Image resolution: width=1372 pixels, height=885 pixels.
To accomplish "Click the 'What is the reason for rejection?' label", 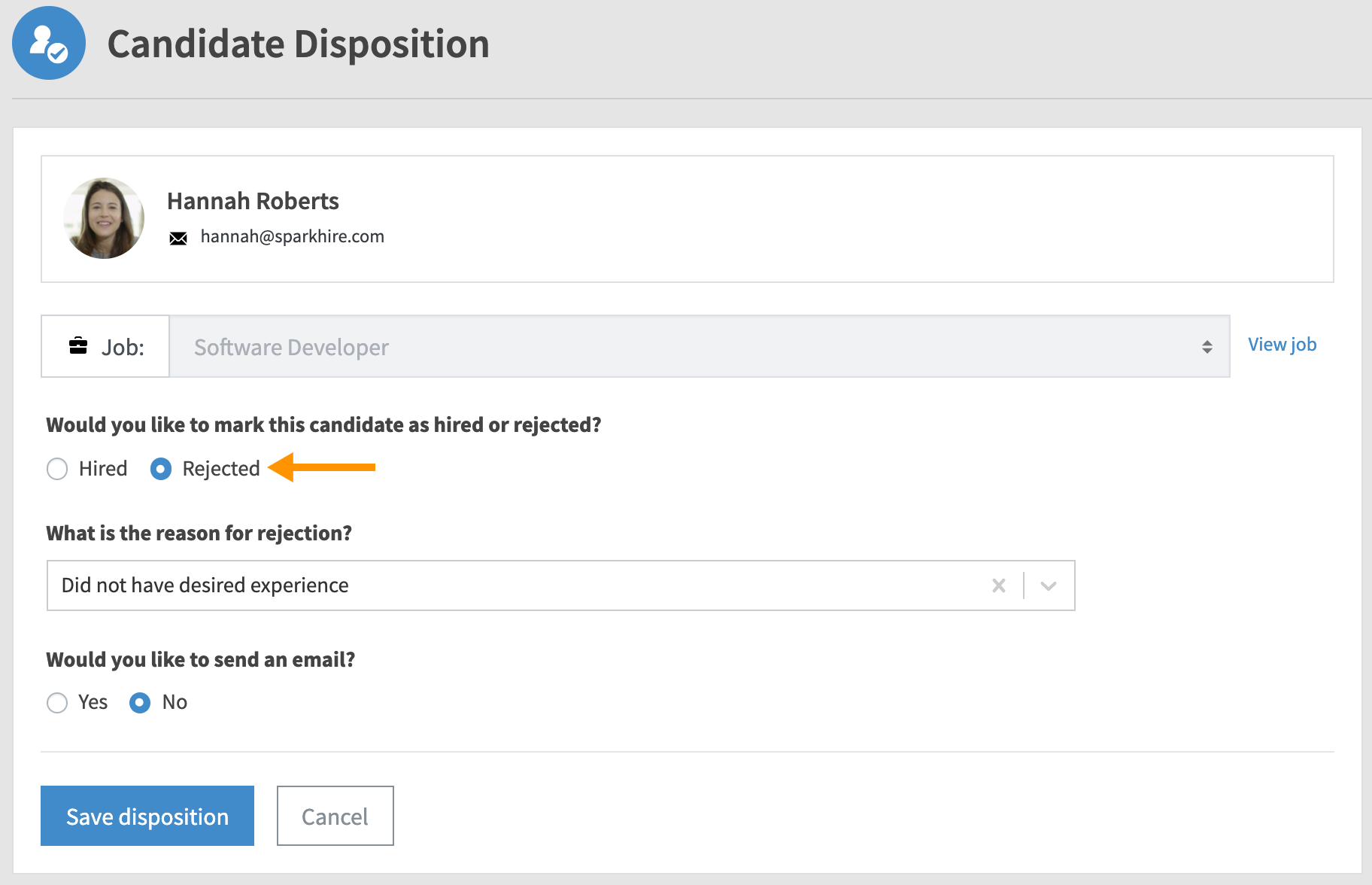I will pos(199,533).
